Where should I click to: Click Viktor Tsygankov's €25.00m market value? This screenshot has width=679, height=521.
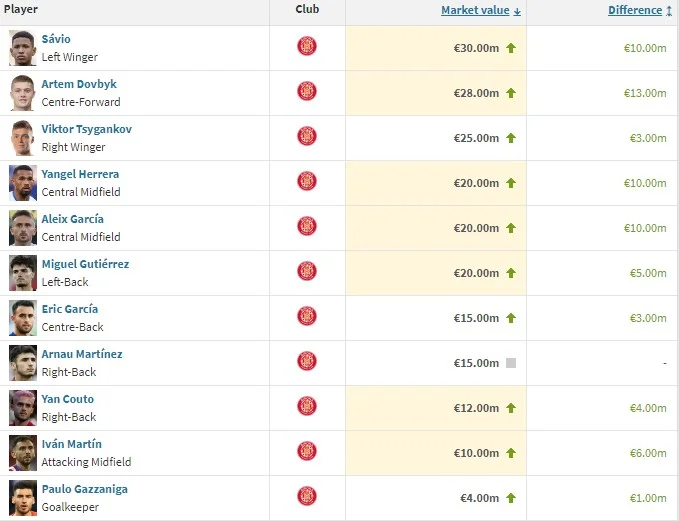coord(475,138)
